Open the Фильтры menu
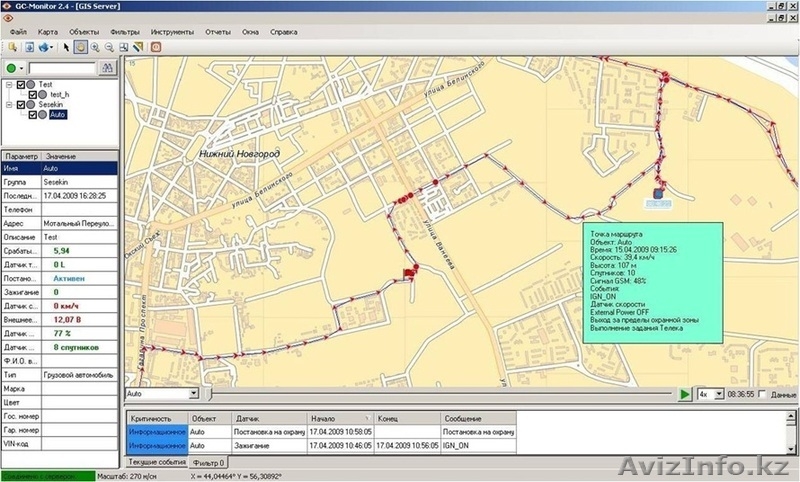 pyautogui.click(x=124, y=32)
